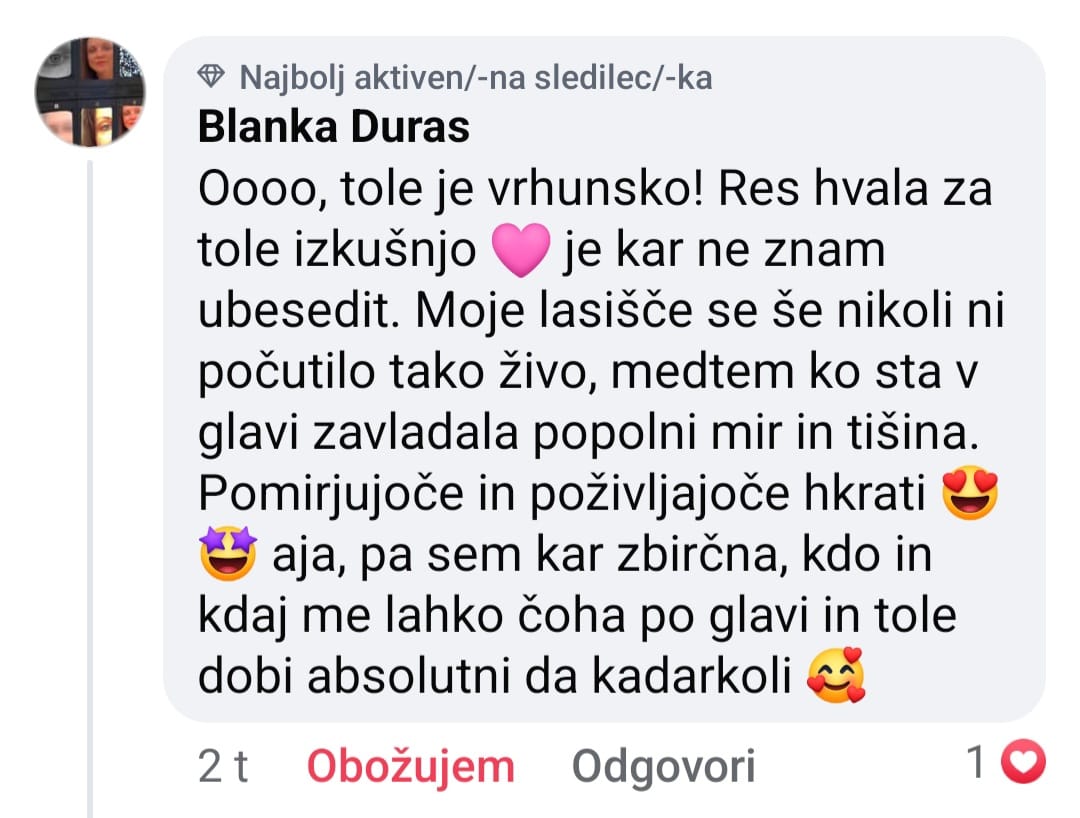Image resolution: width=1080 pixels, height=818 pixels.
Task: Click the comment text 'Oooo, tole je vrhunsko!'
Action: [x=452, y=189]
